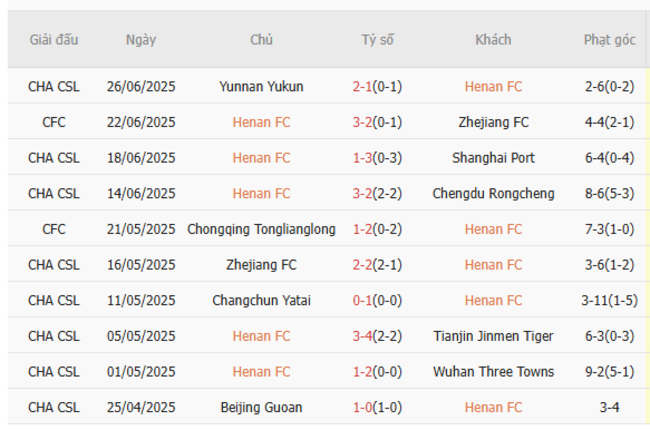Image resolution: width=650 pixels, height=430 pixels.
Task: Select the CFC league label dated 21/05/2025
Action: [x=54, y=229]
